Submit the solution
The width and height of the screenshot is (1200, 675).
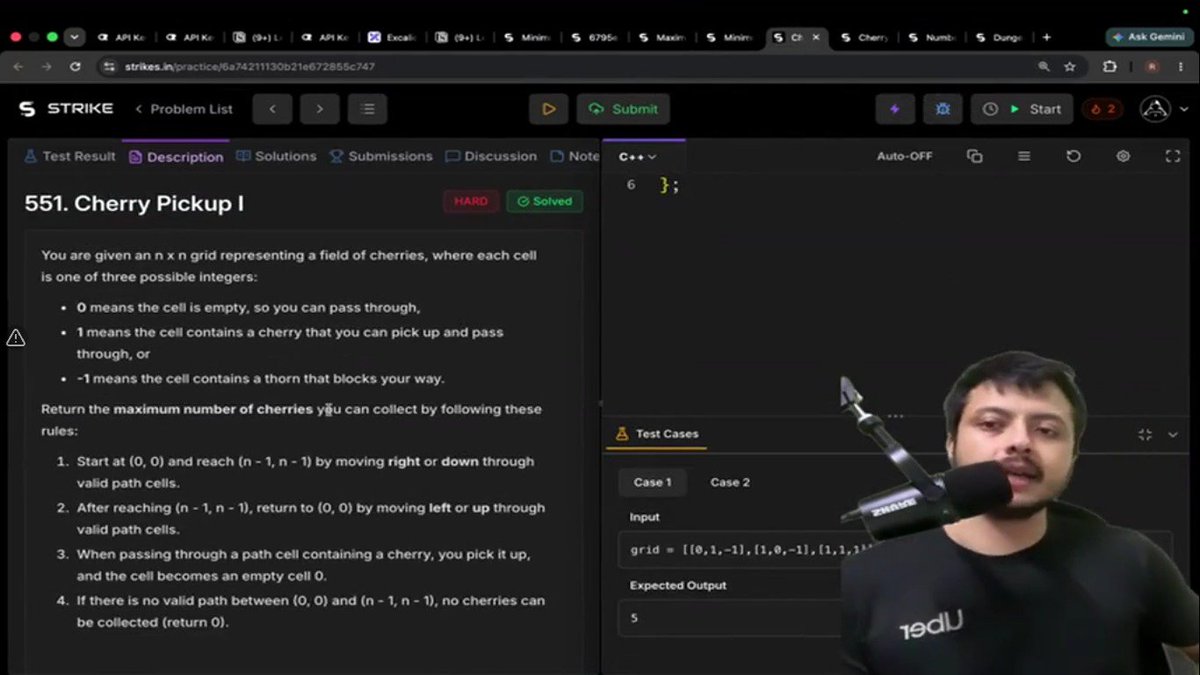[x=623, y=109]
